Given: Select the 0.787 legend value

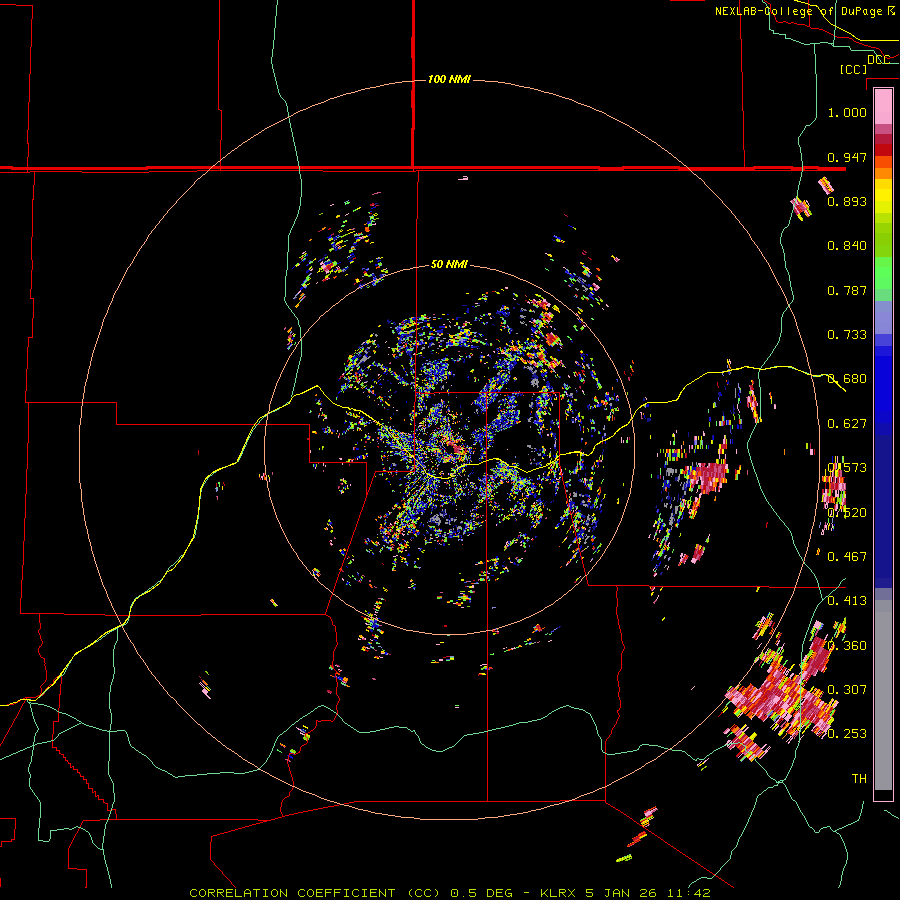Looking at the screenshot, I should click(847, 290).
